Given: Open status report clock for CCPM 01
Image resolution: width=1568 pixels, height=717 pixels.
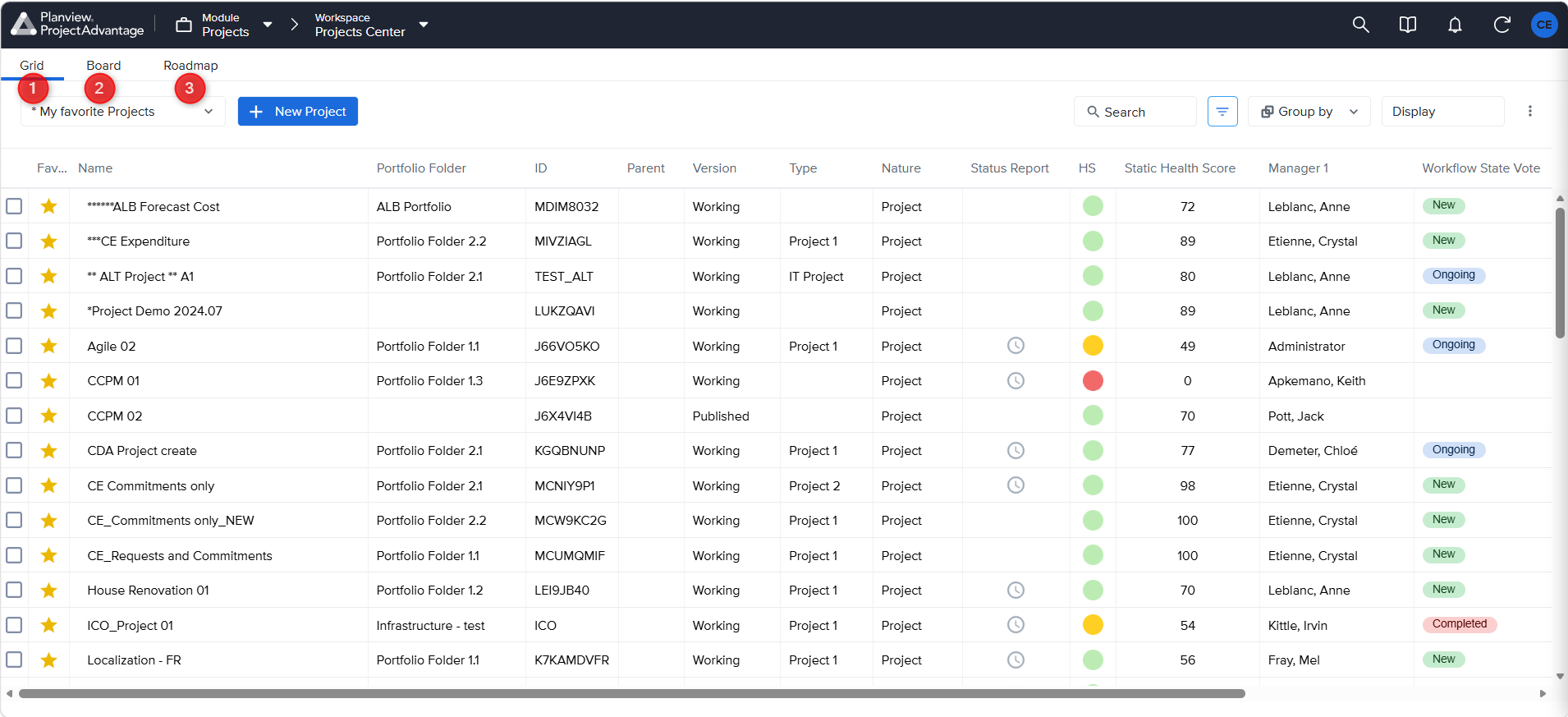Looking at the screenshot, I should pos(1016,381).
